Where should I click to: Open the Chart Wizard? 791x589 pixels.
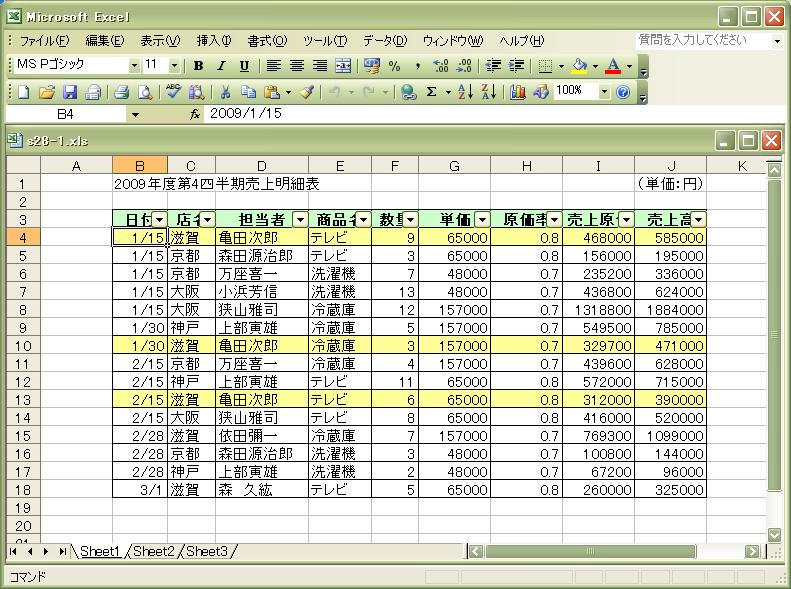(x=518, y=92)
